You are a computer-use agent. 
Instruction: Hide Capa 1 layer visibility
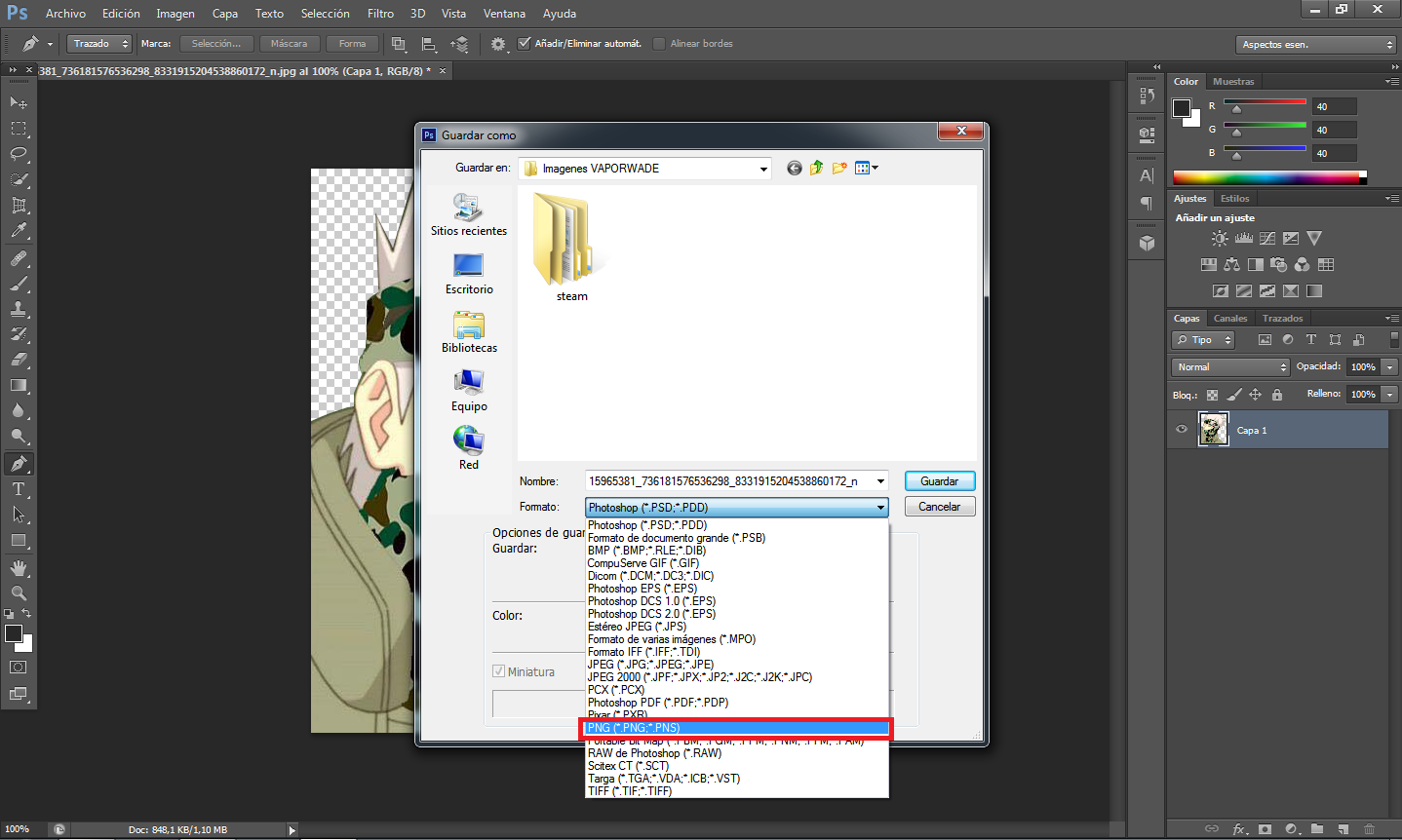[x=1182, y=430]
